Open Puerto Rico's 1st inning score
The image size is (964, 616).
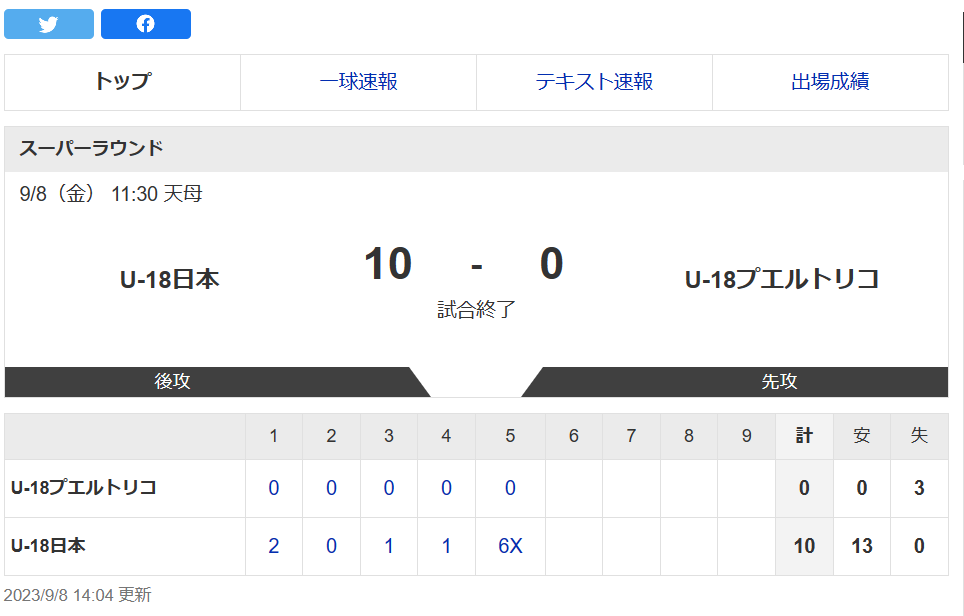point(274,488)
